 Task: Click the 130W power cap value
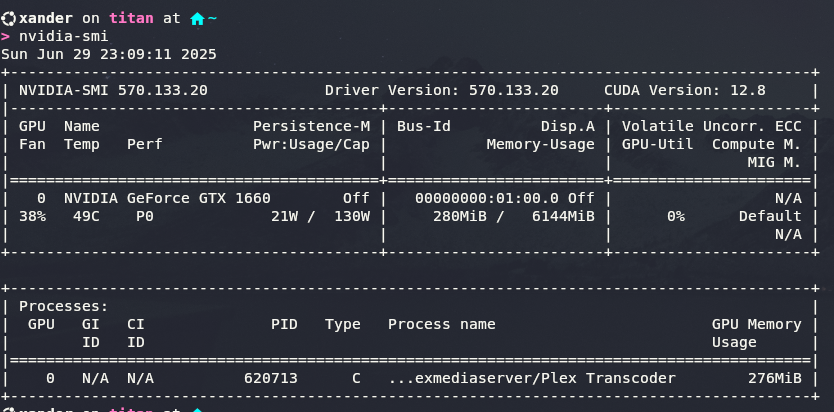(x=352, y=217)
